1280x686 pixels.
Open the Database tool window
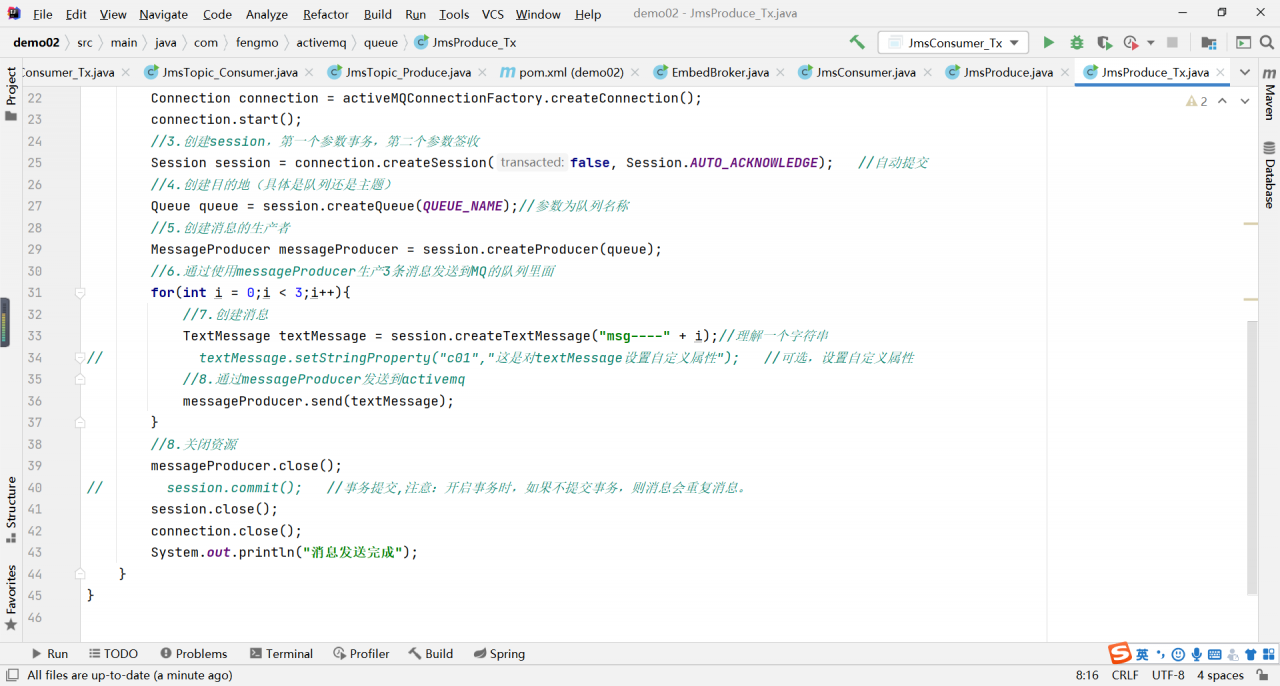click(x=1269, y=175)
